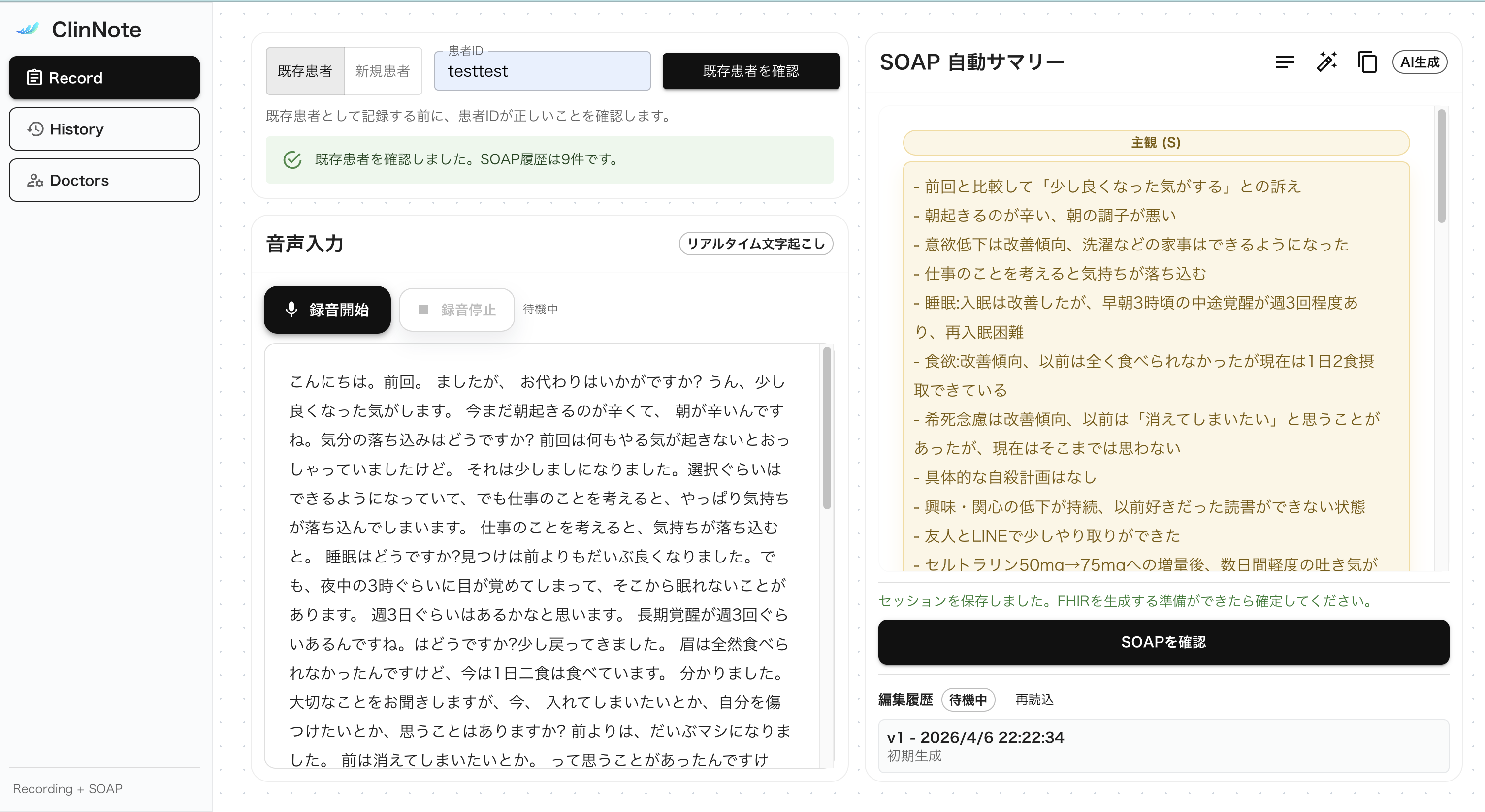Click the stop square icon on 録音停止
This screenshot has width=1485, height=812.
click(x=423, y=310)
